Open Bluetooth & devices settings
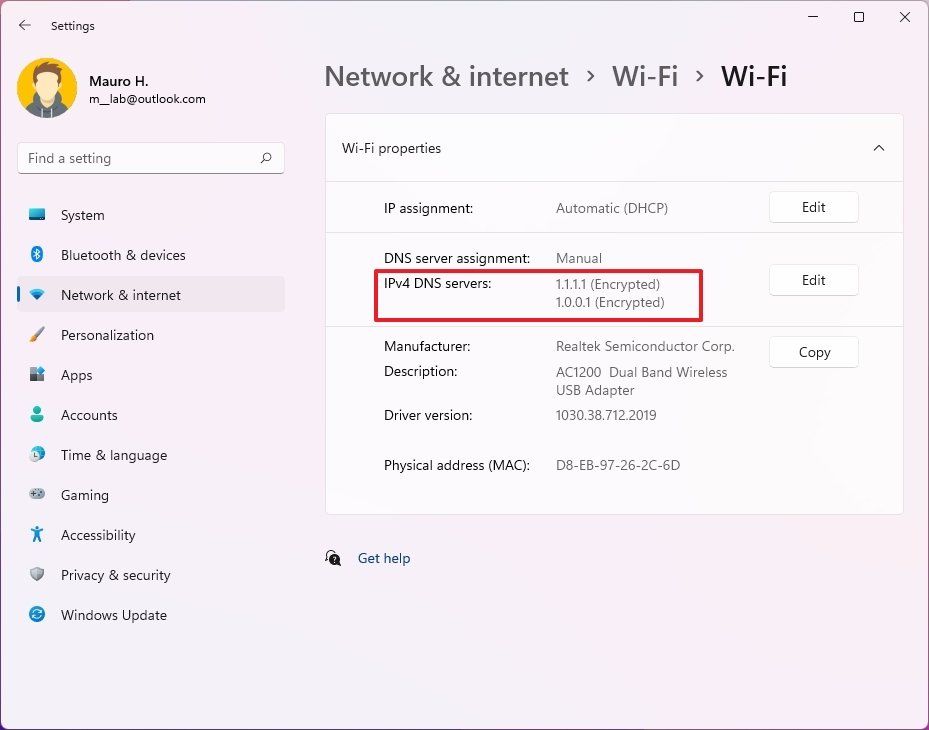 [36, 255]
